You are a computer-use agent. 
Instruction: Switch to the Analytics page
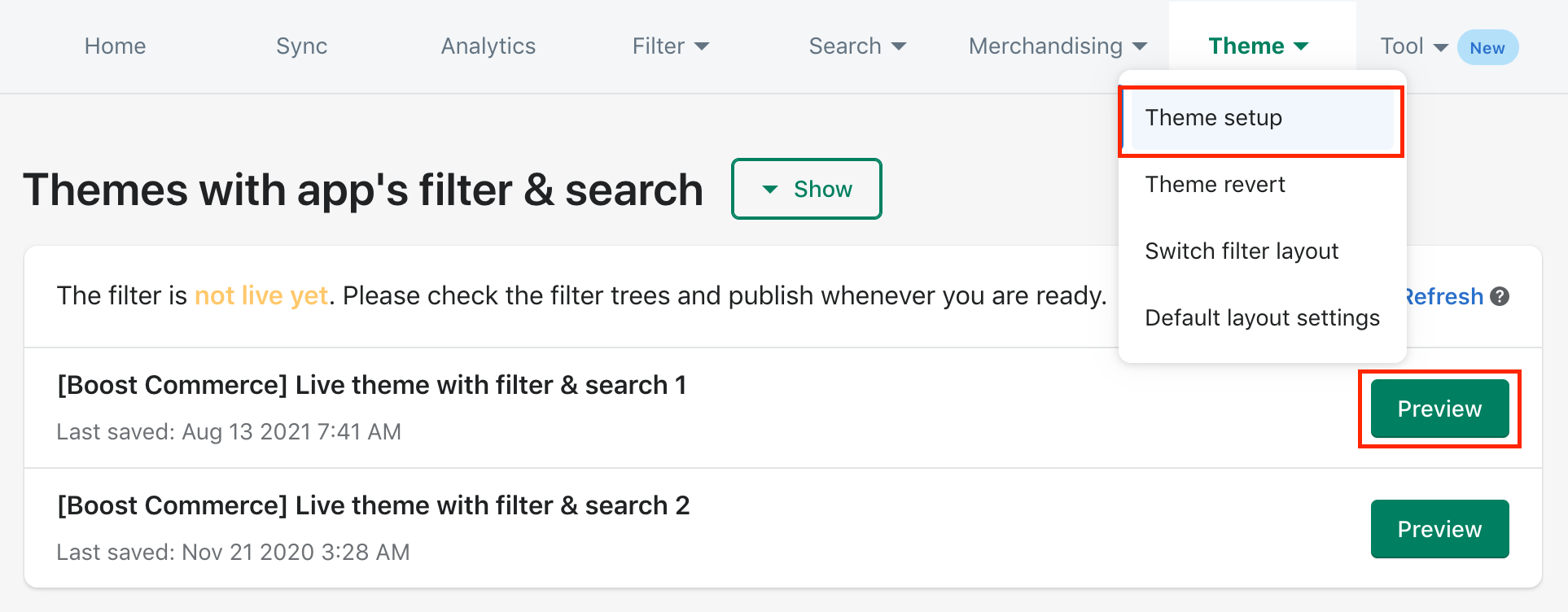pyautogui.click(x=488, y=46)
